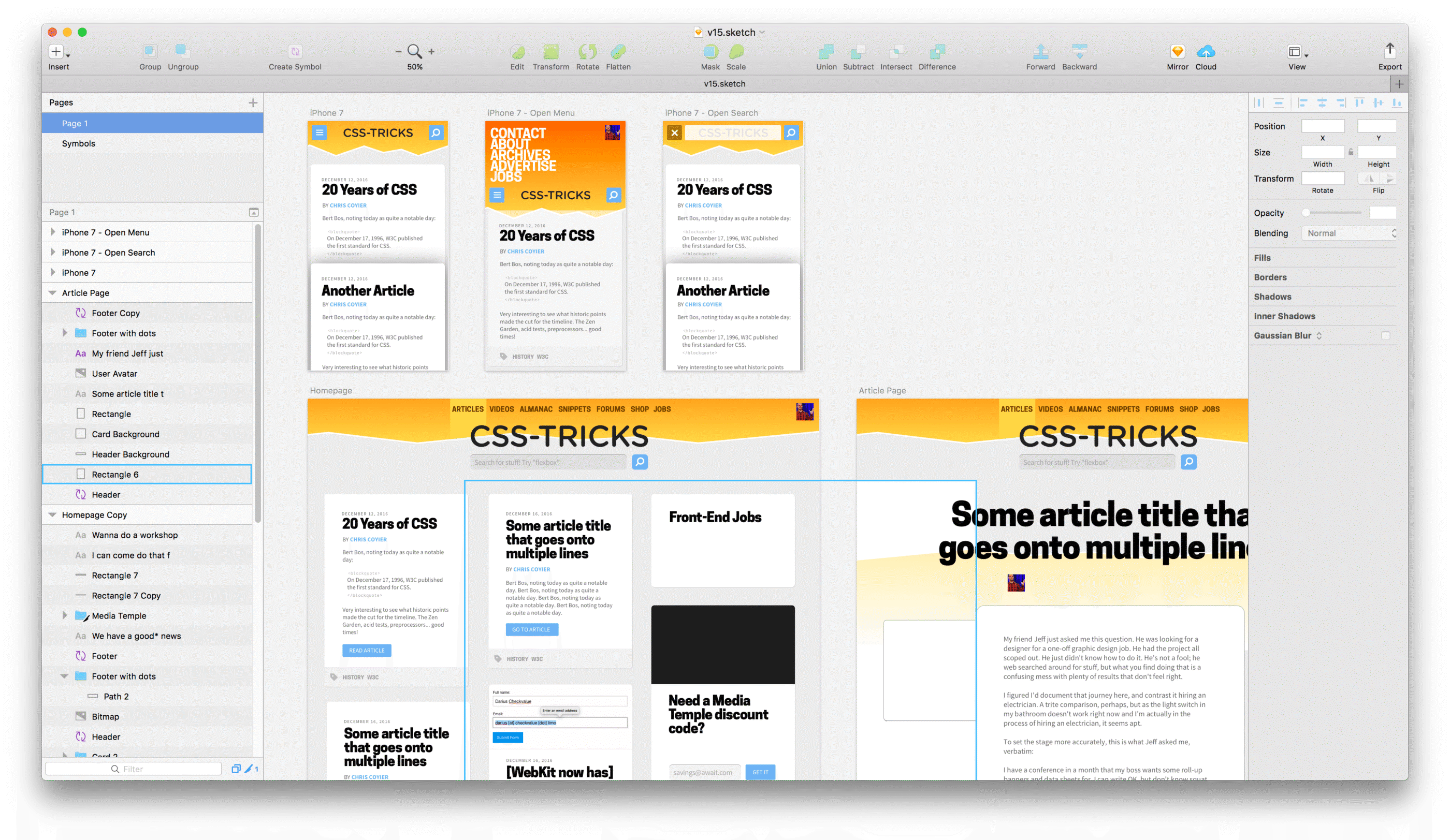Click the Group toolbar icon
Viewport: 1450px width, 840px height.
tap(150, 52)
